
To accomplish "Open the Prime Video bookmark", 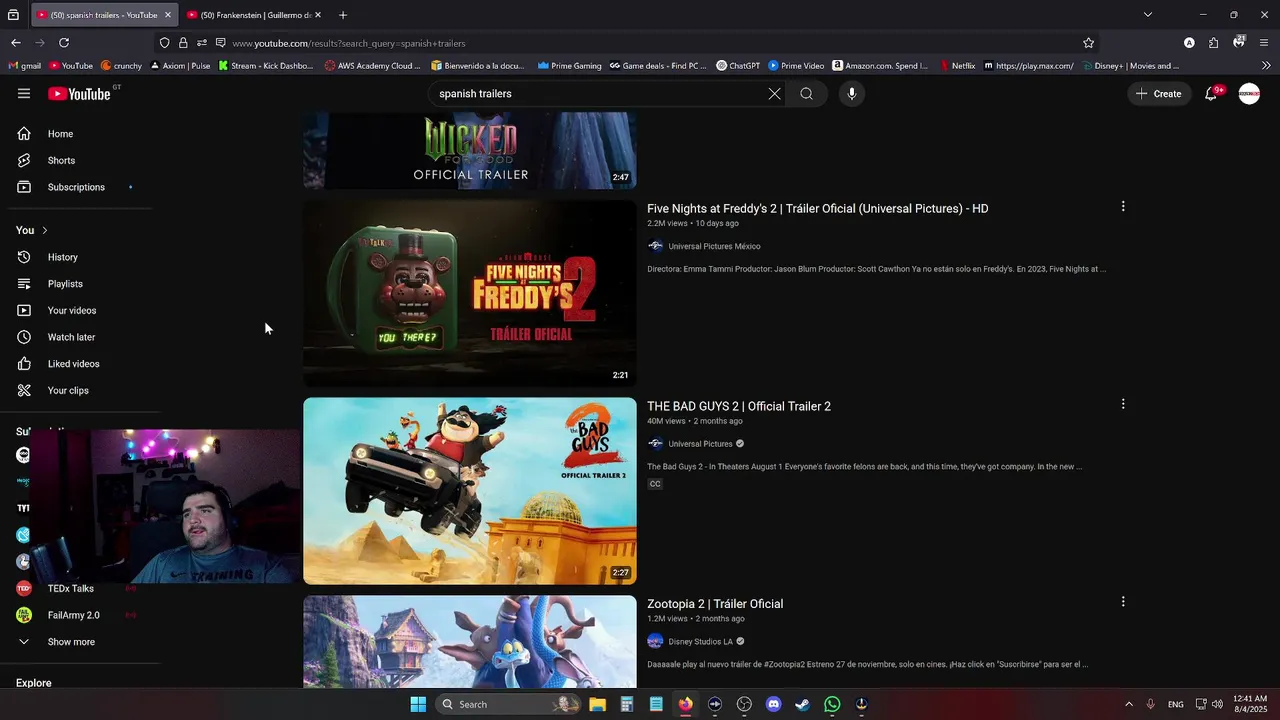I will pyautogui.click(x=796, y=66).
